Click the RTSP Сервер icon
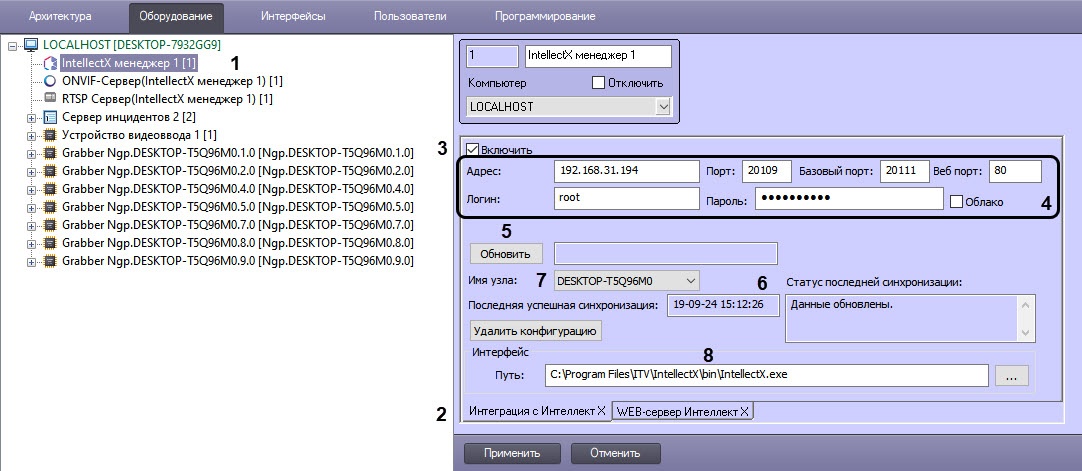This screenshot has width=1082, height=471. 50,99
